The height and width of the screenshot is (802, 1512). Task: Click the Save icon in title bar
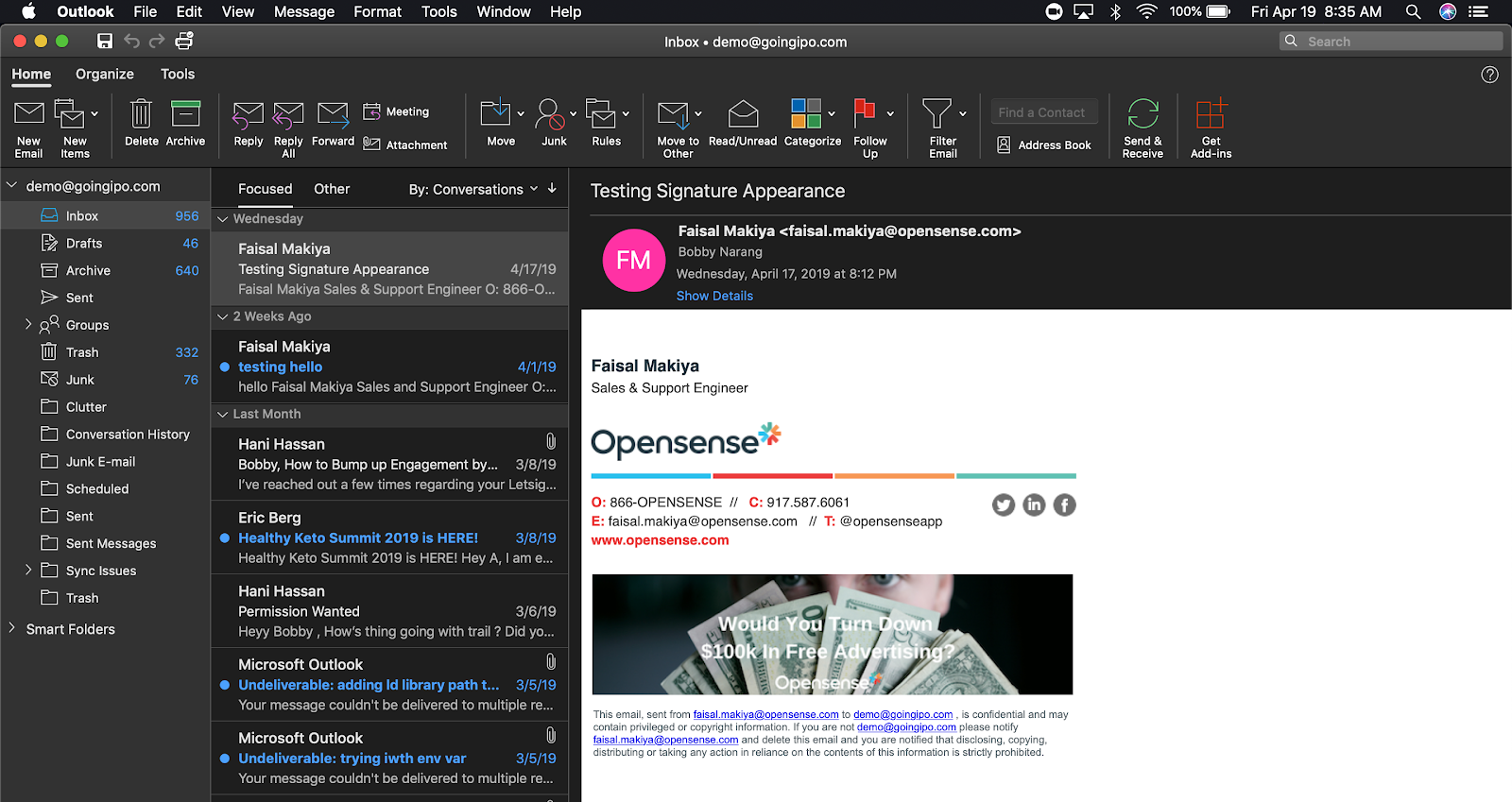(105, 41)
